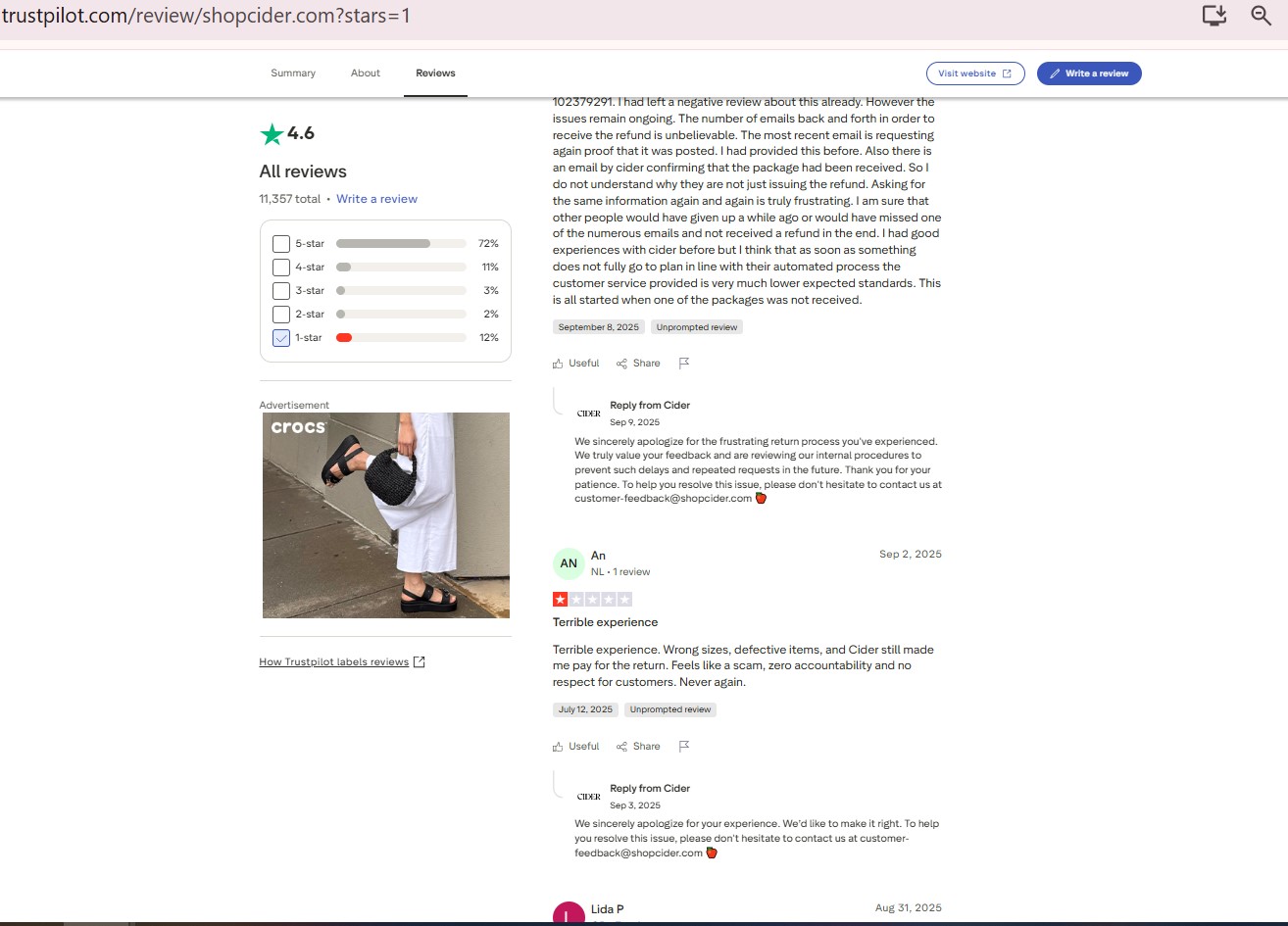Click Cider logo in Sep 3 reply
Screen dimensions: 1288x926
click(x=589, y=797)
